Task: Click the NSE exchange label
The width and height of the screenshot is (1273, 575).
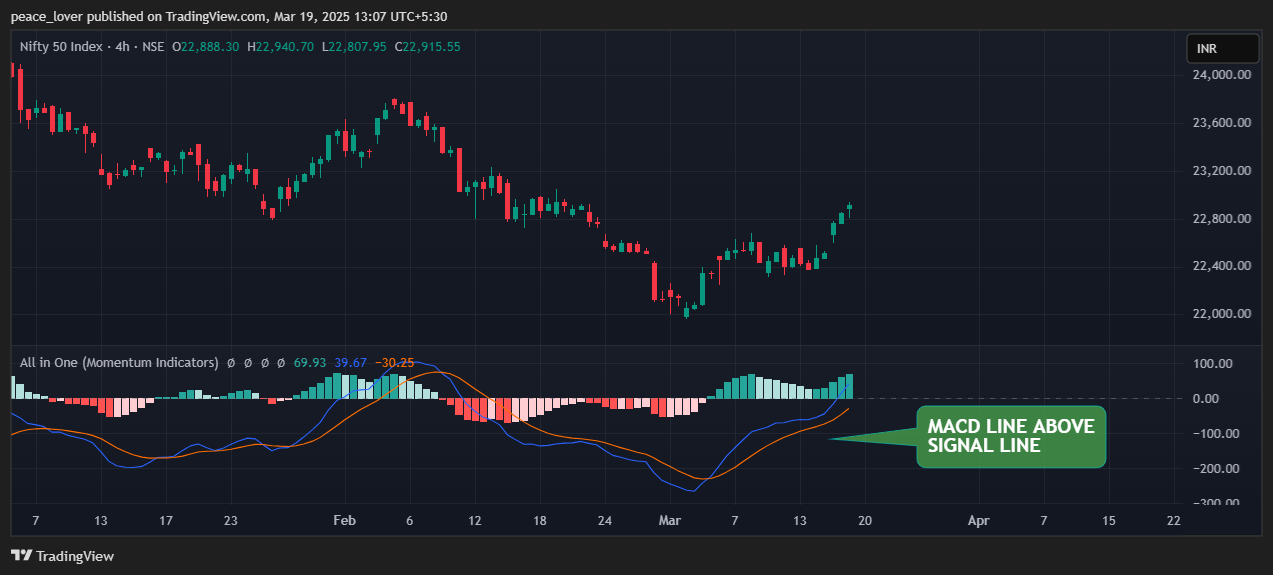Action: click(153, 47)
